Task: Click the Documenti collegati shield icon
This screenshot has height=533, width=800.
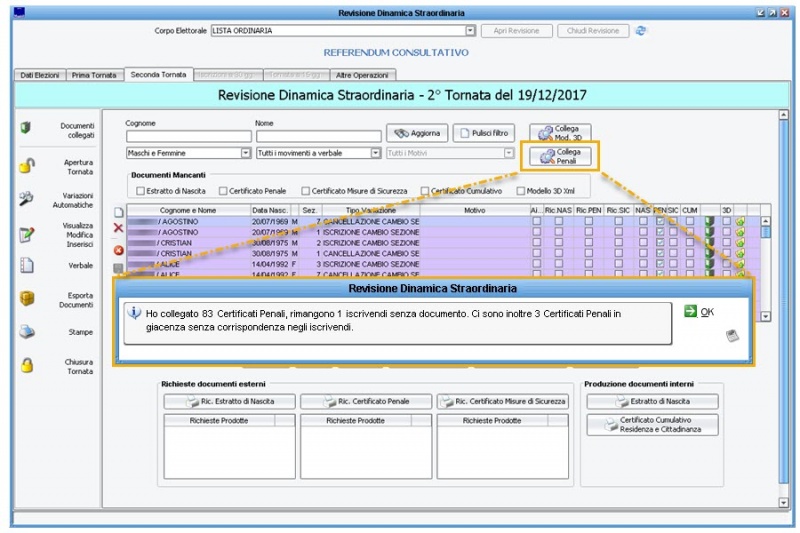Action: pos(27,128)
